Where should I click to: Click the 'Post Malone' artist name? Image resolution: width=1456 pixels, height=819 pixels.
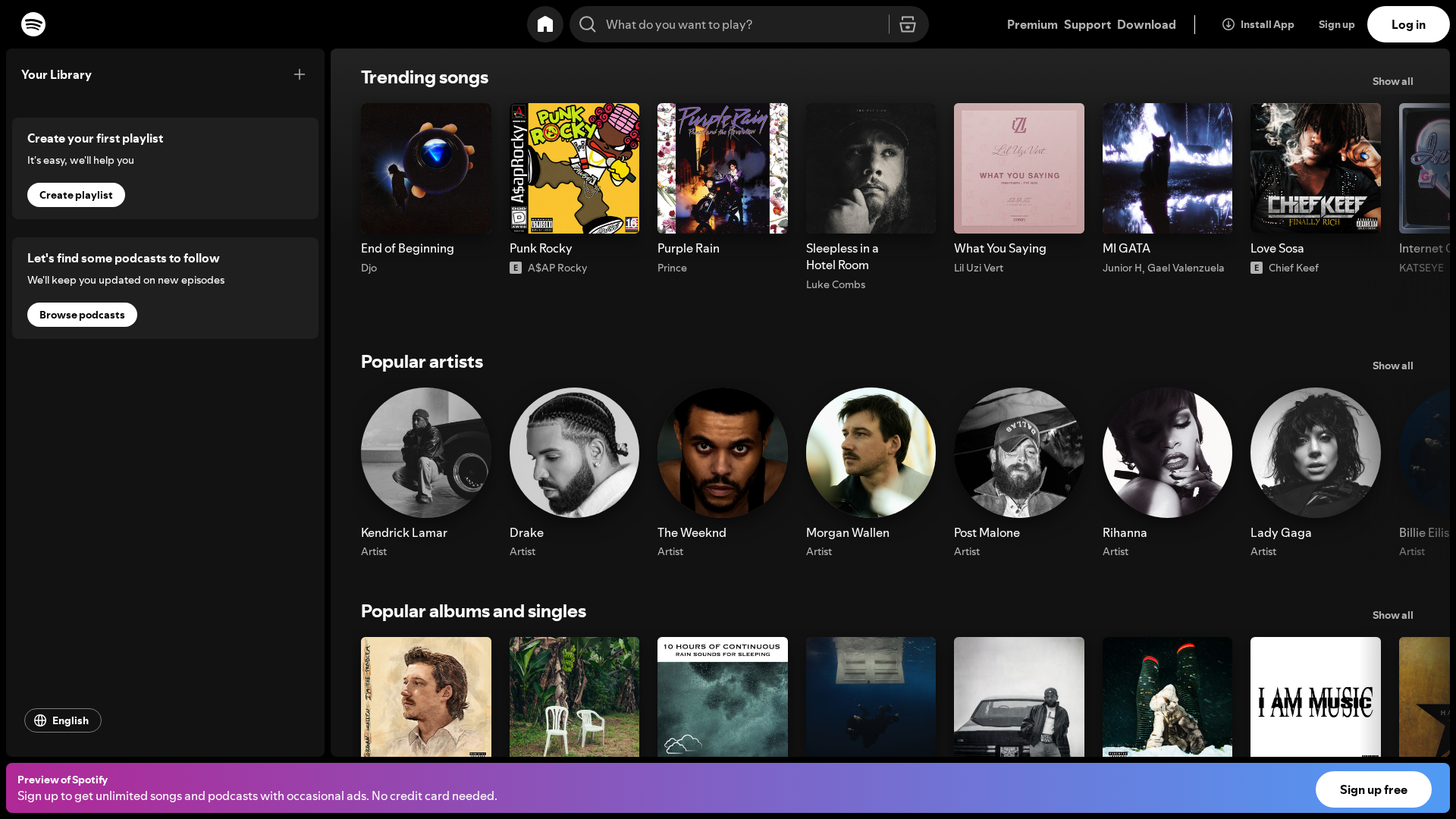click(987, 532)
